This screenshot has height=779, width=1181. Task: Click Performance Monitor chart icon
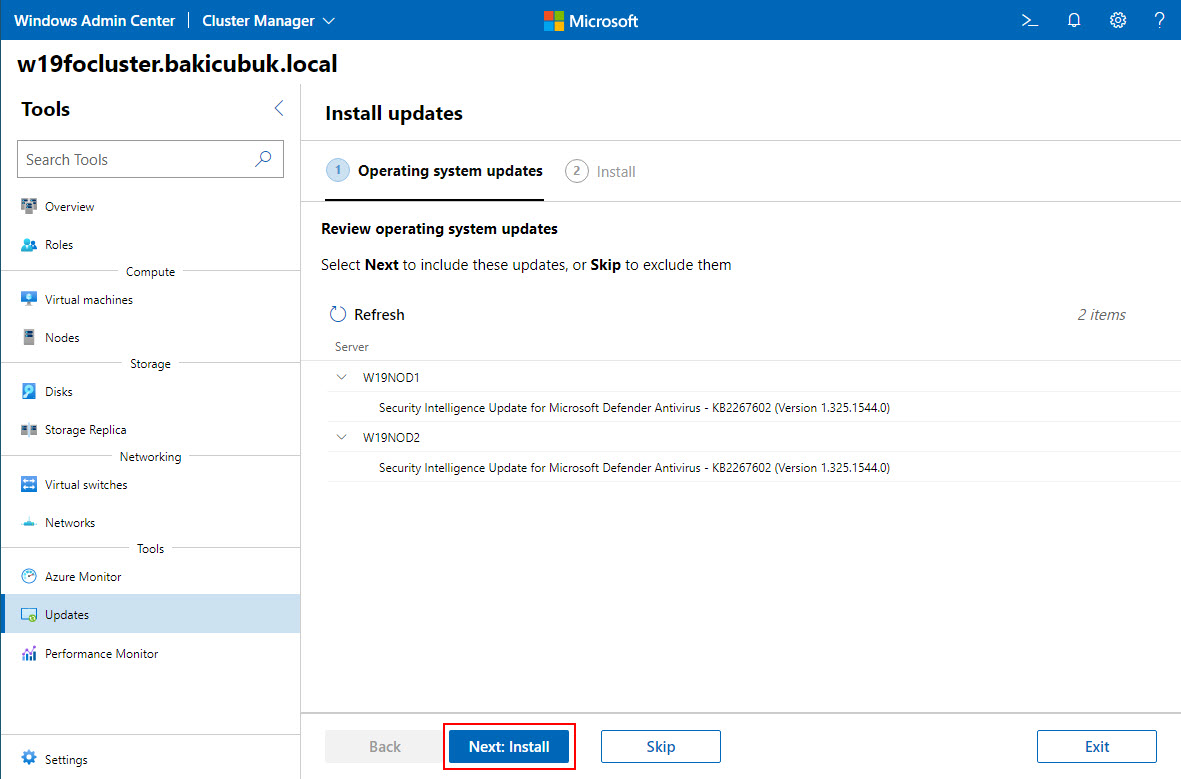[x=29, y=653]
